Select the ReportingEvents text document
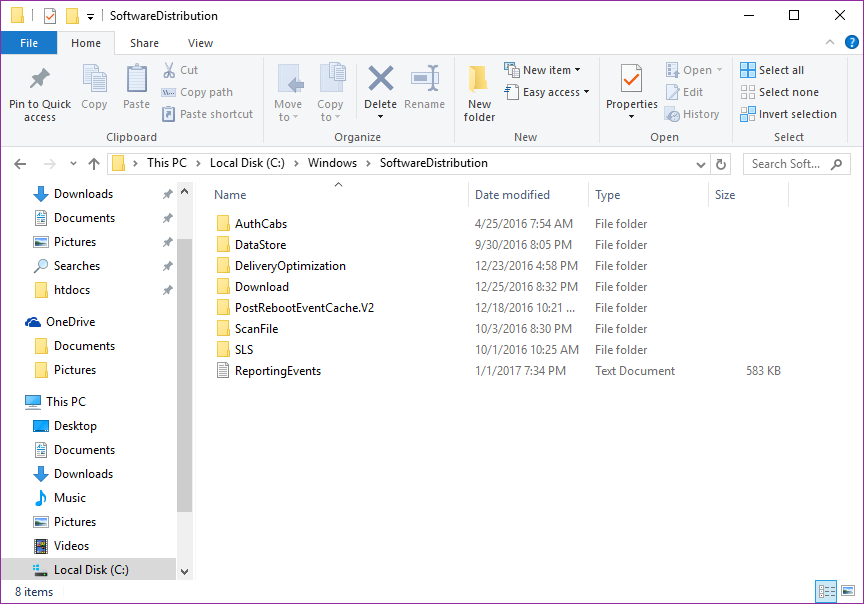864x604 pixels. 268,371
